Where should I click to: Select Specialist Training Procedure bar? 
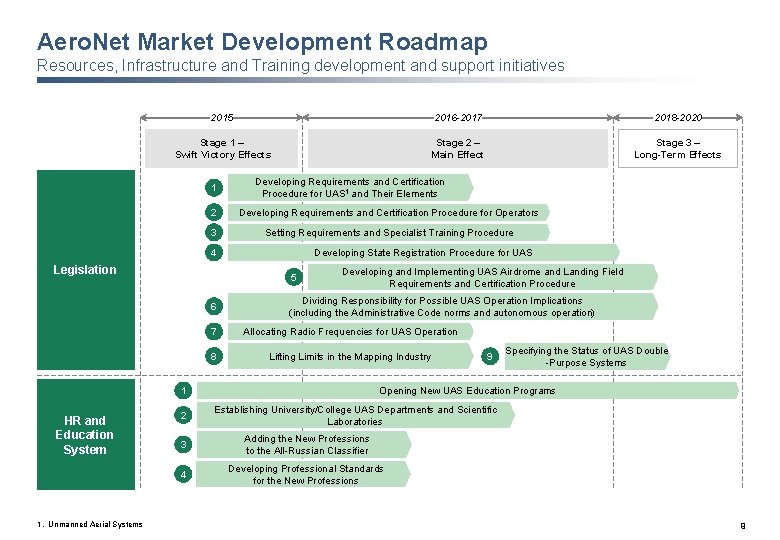click(x=389, y=232)
